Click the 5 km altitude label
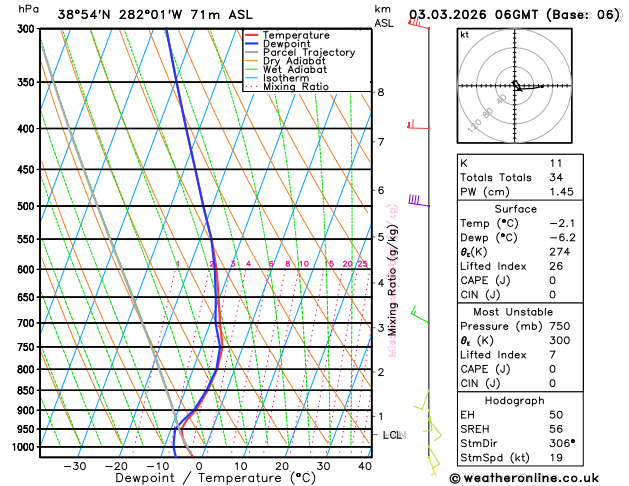This screenshot has height=486, width=629. [381, 237]
